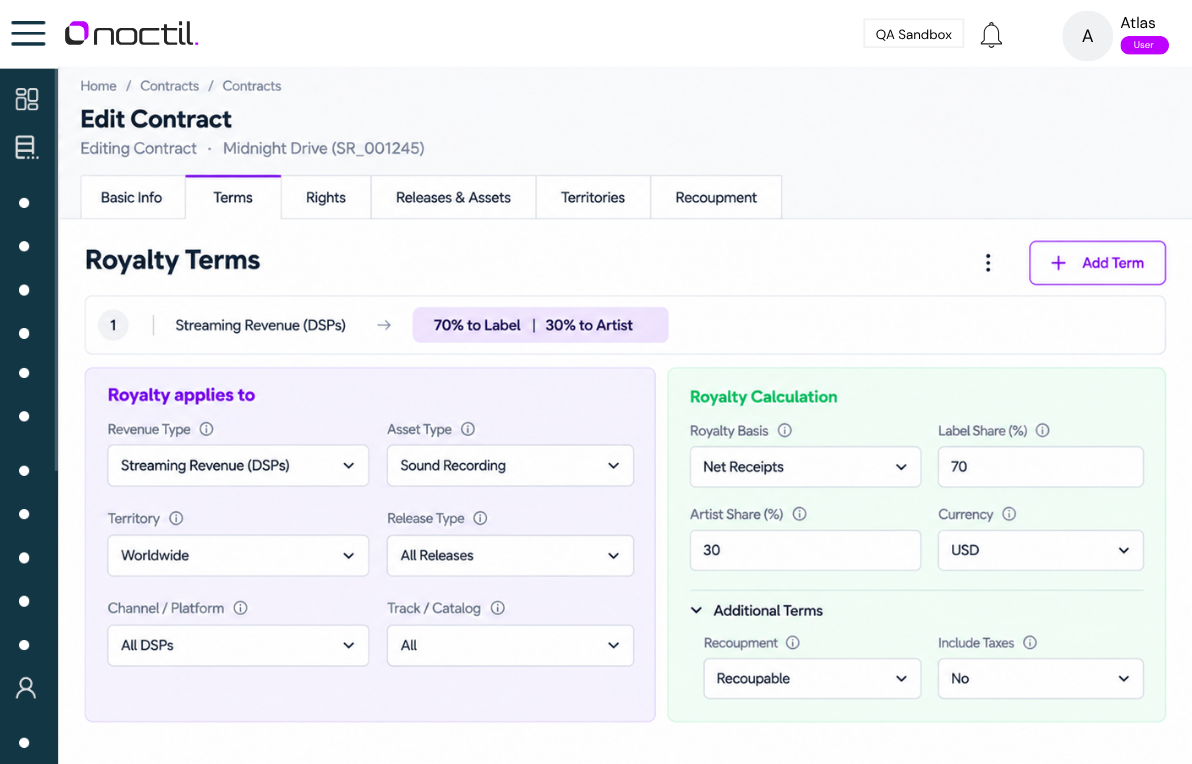Image resolution: width=1192 pixels, height=764 pixels.
Task: Show info for Label Share (%)
Action: pos(1042,431)
